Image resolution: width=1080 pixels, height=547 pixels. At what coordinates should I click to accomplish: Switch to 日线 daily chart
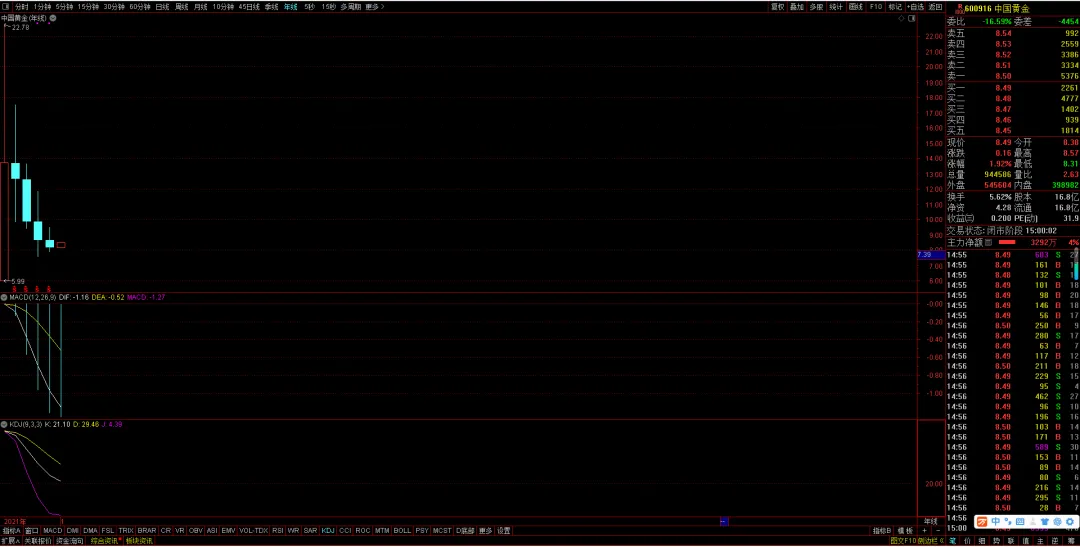click(163, 6)
